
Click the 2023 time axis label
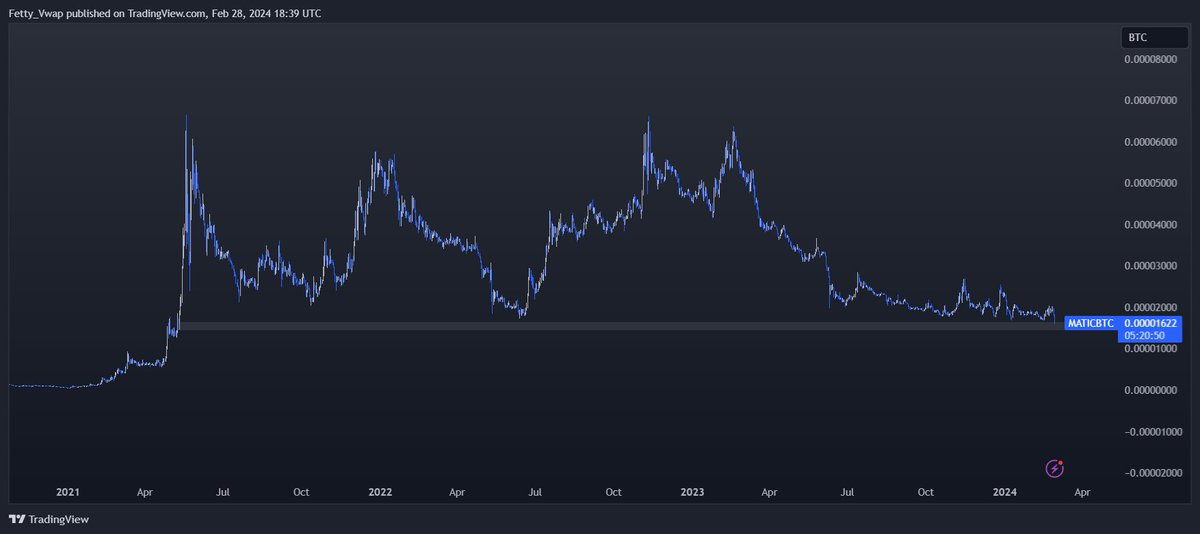click(x=692, y=492)
